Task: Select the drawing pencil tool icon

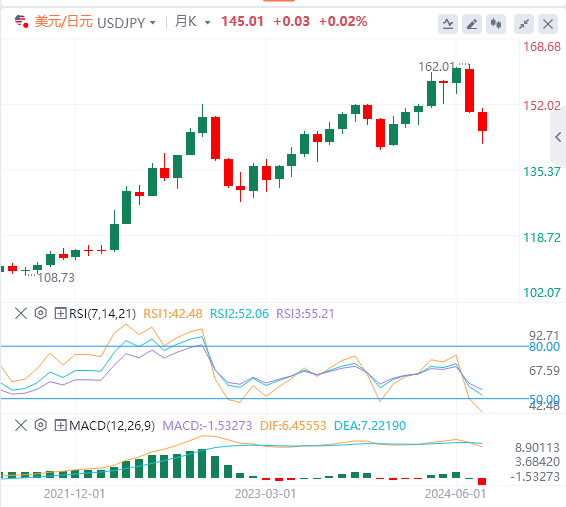Action: [x=472, y=24]
